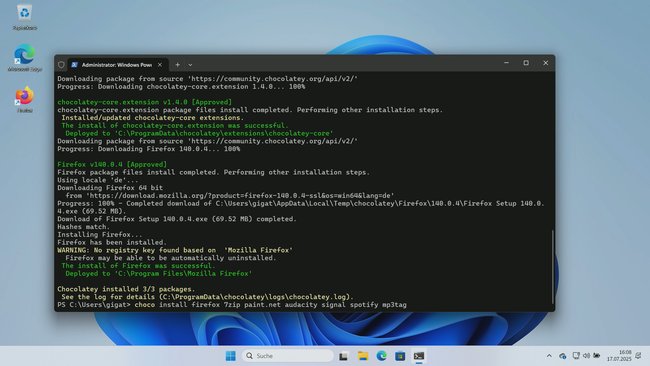Open the Microsoft Edge desktop shortcut

(24, 58)
